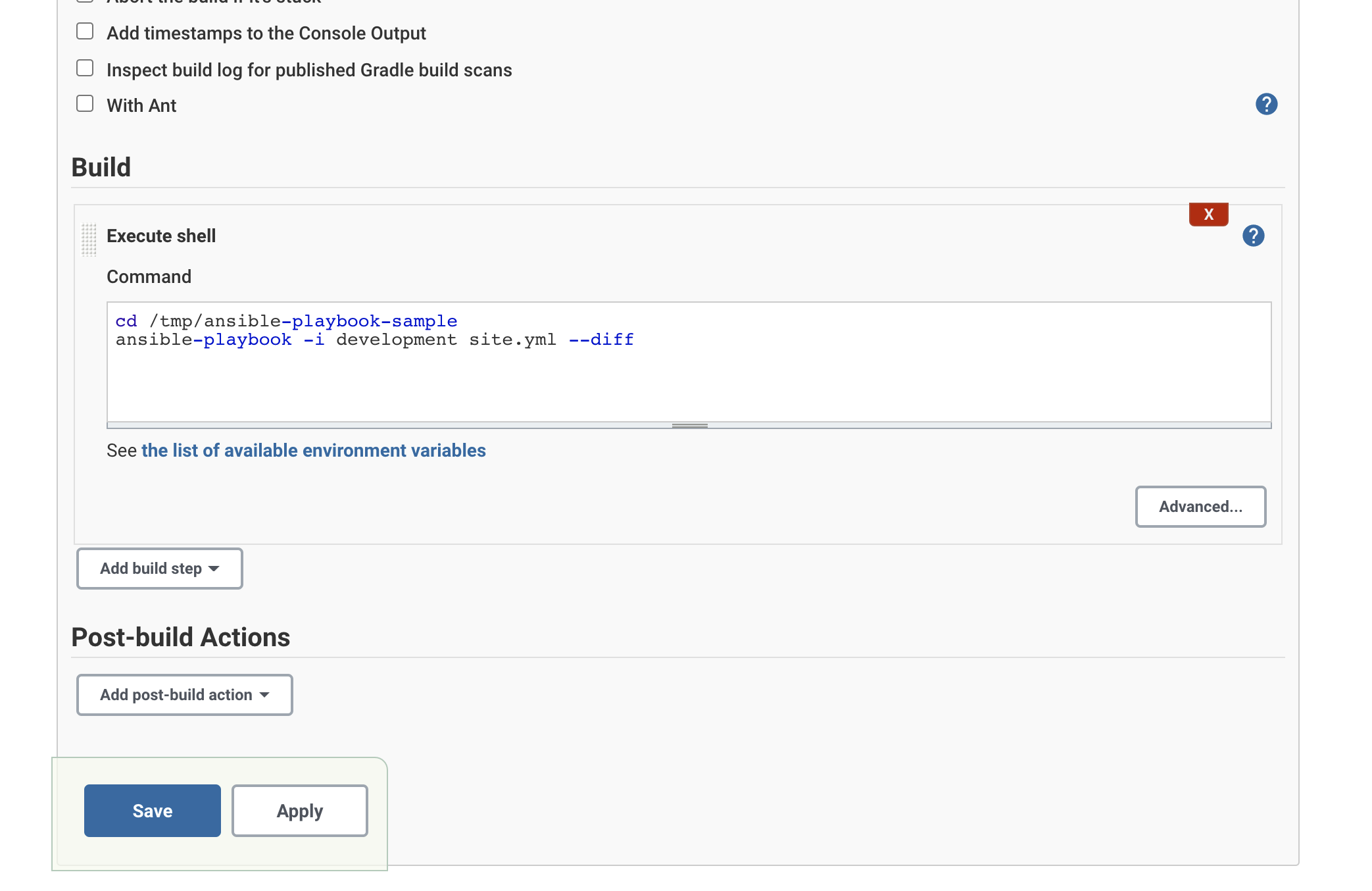Expand Advanced options for Execute shell
Viewport: 1372px width, 891px height.
tap(1200, 507)
